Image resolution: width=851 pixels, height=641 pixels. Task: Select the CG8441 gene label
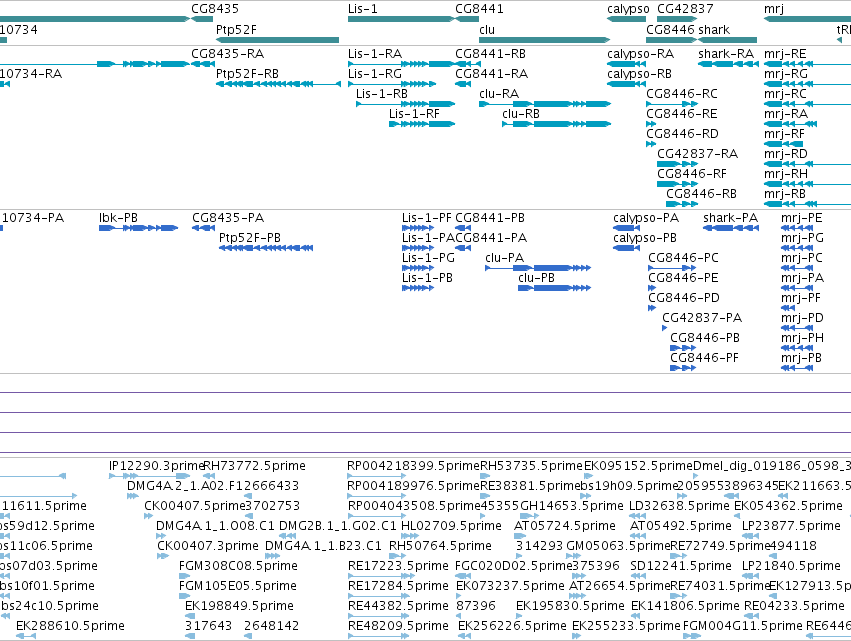coord(479,9)
